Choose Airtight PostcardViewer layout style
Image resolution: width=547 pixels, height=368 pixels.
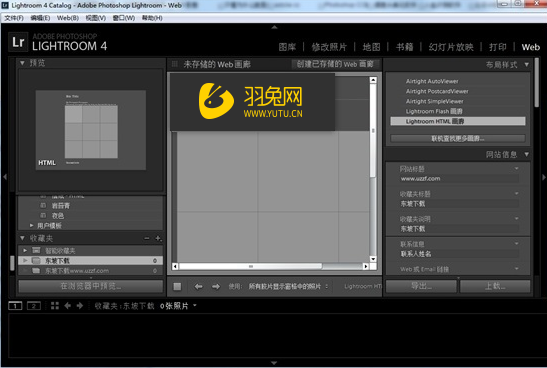pyautogui.click(x=458, y=91)
